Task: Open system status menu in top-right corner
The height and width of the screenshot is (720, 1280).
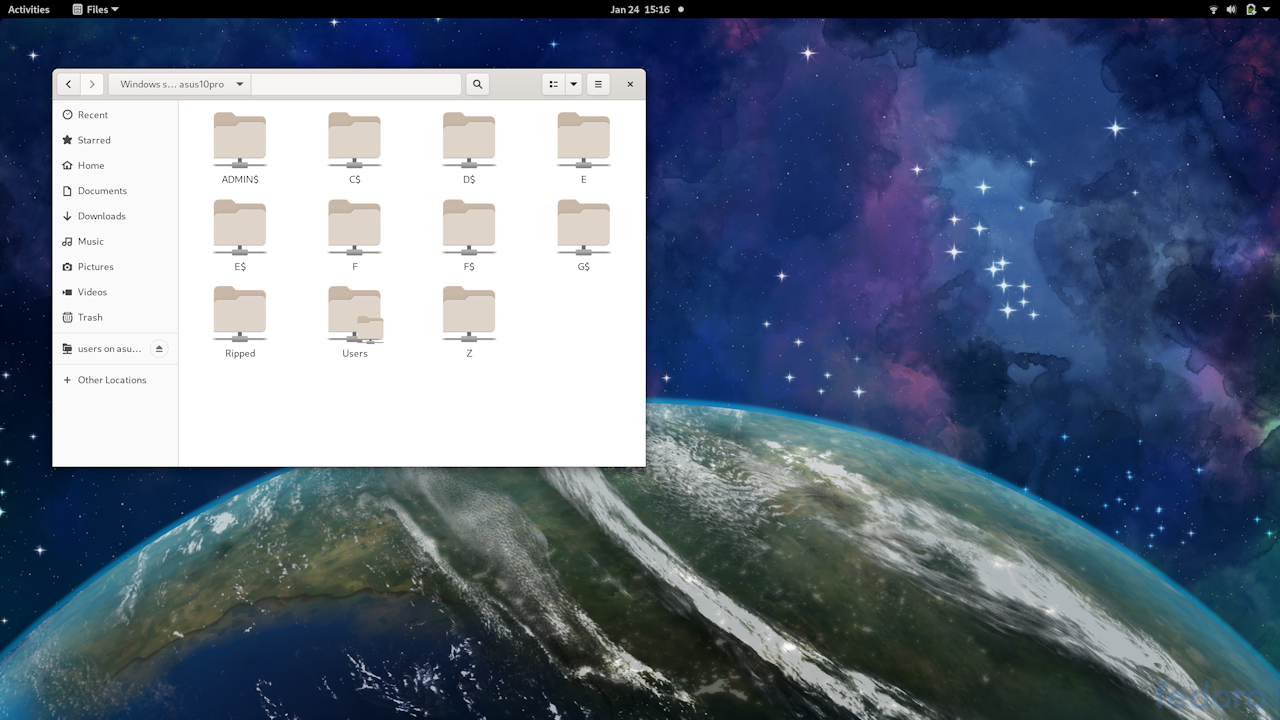Action: (1241, 9)
